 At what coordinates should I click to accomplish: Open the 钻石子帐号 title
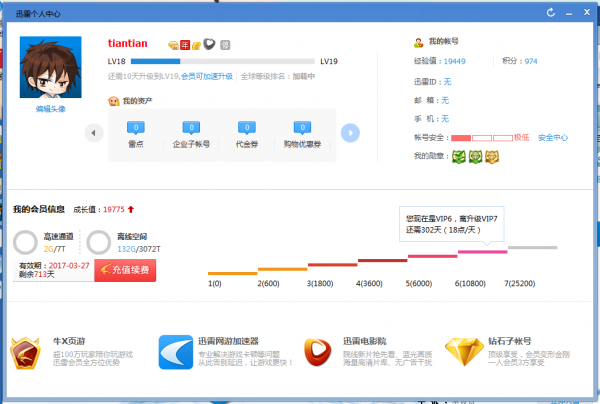(510, 341)
